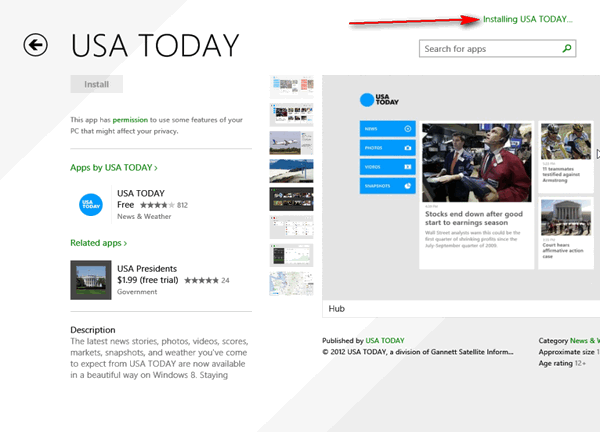Click the Stocks end down headline
Viewport: 600px width, 432px height.
coord(474,218)
